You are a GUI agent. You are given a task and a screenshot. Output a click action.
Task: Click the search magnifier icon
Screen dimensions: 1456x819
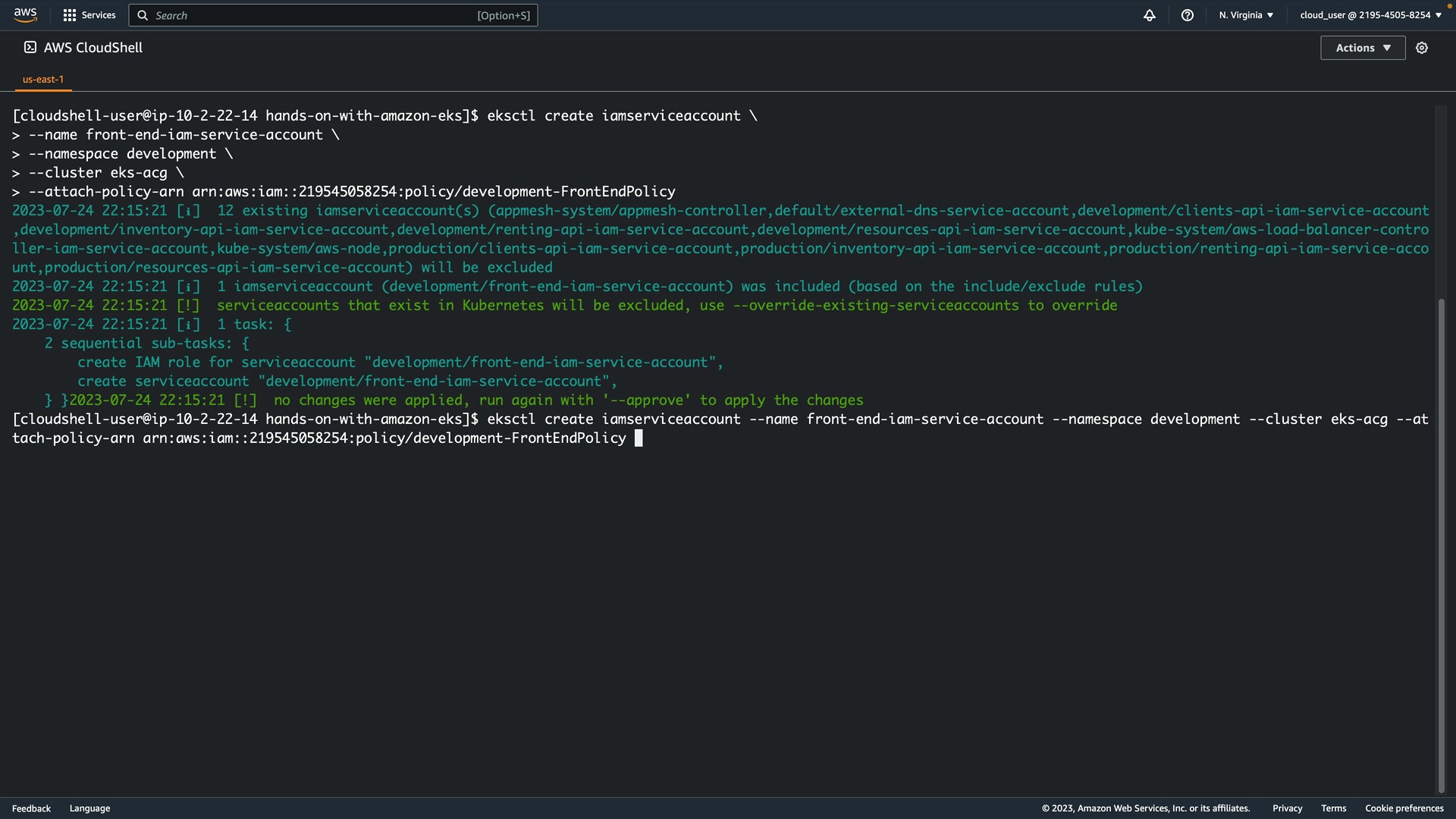[x=143, y=15]
